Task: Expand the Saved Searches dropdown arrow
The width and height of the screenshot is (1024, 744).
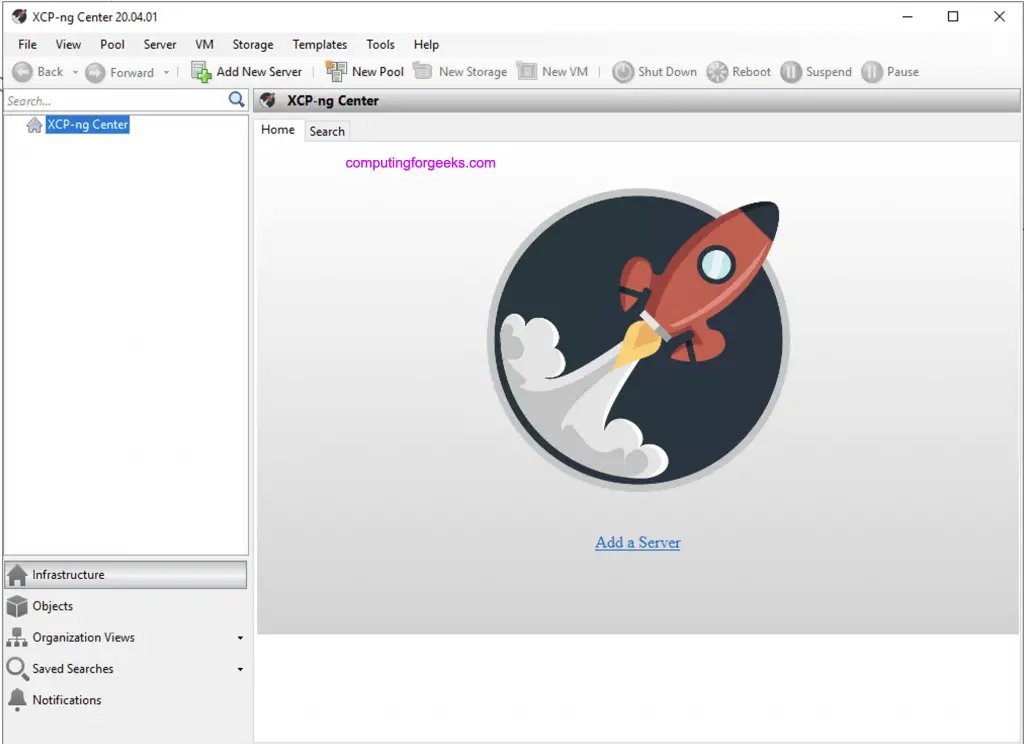Action: point(240,670)
